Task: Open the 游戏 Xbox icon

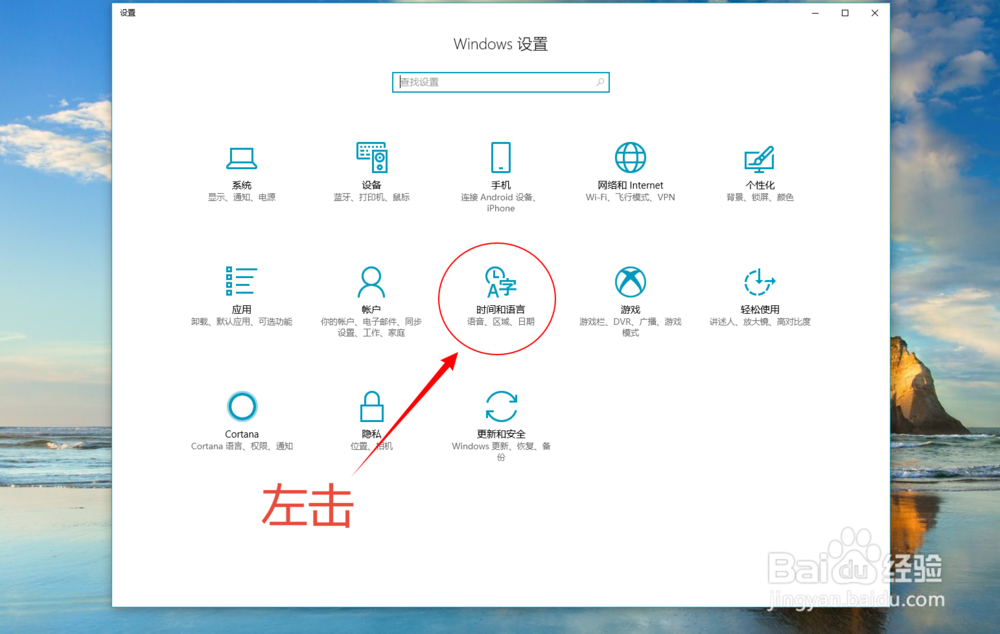Action: coord(630,282)
